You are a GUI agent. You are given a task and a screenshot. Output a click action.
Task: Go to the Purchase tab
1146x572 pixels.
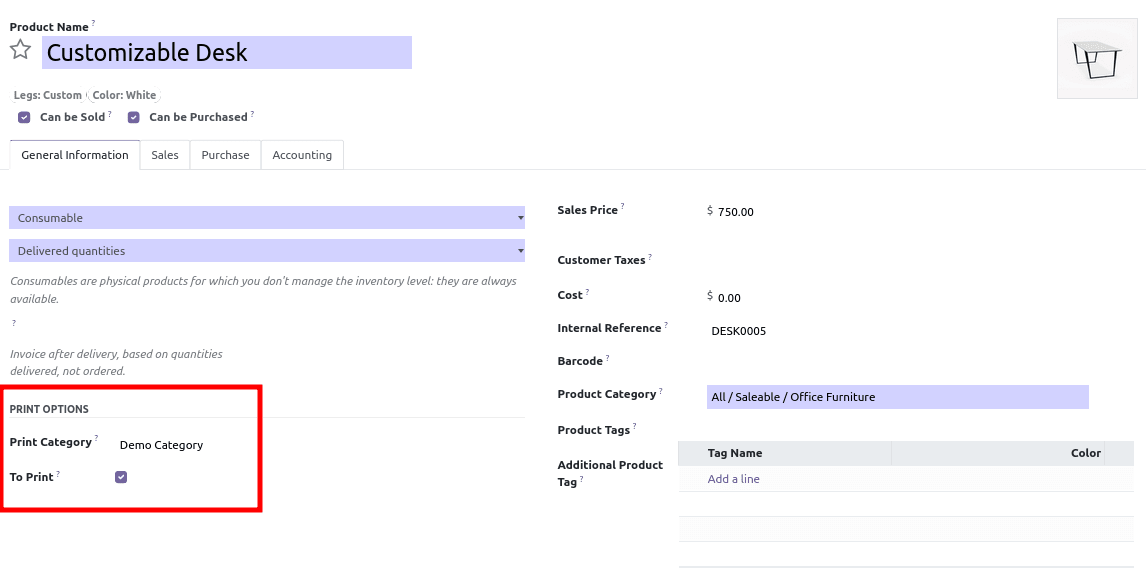225,155
